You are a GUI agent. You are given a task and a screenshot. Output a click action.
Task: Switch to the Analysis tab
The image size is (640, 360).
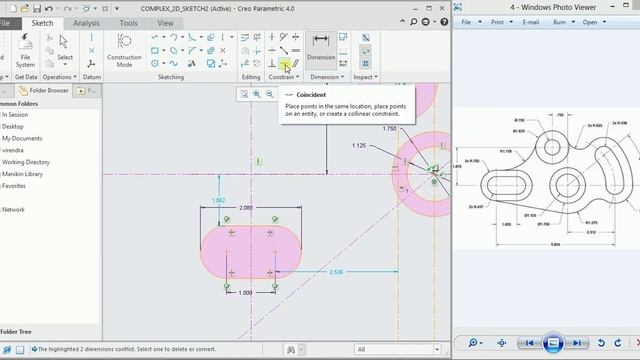(86, 23)
